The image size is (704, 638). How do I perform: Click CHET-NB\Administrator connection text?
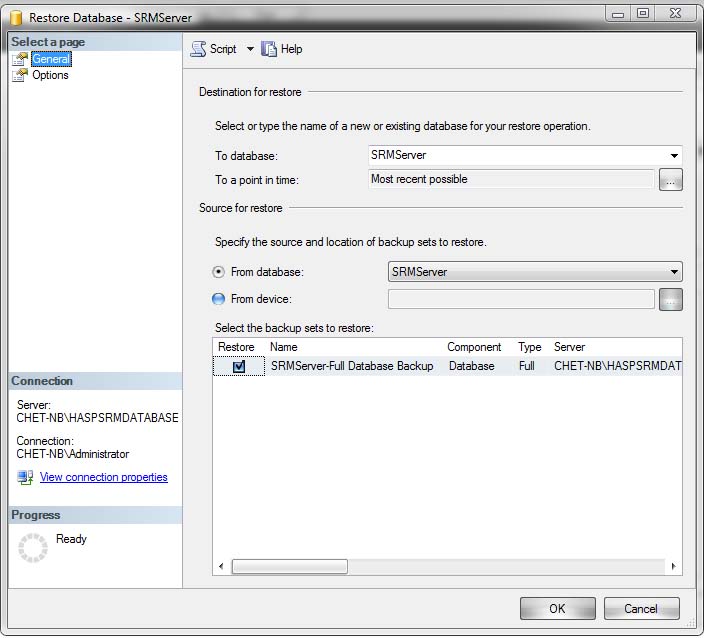tap(73, 454)
